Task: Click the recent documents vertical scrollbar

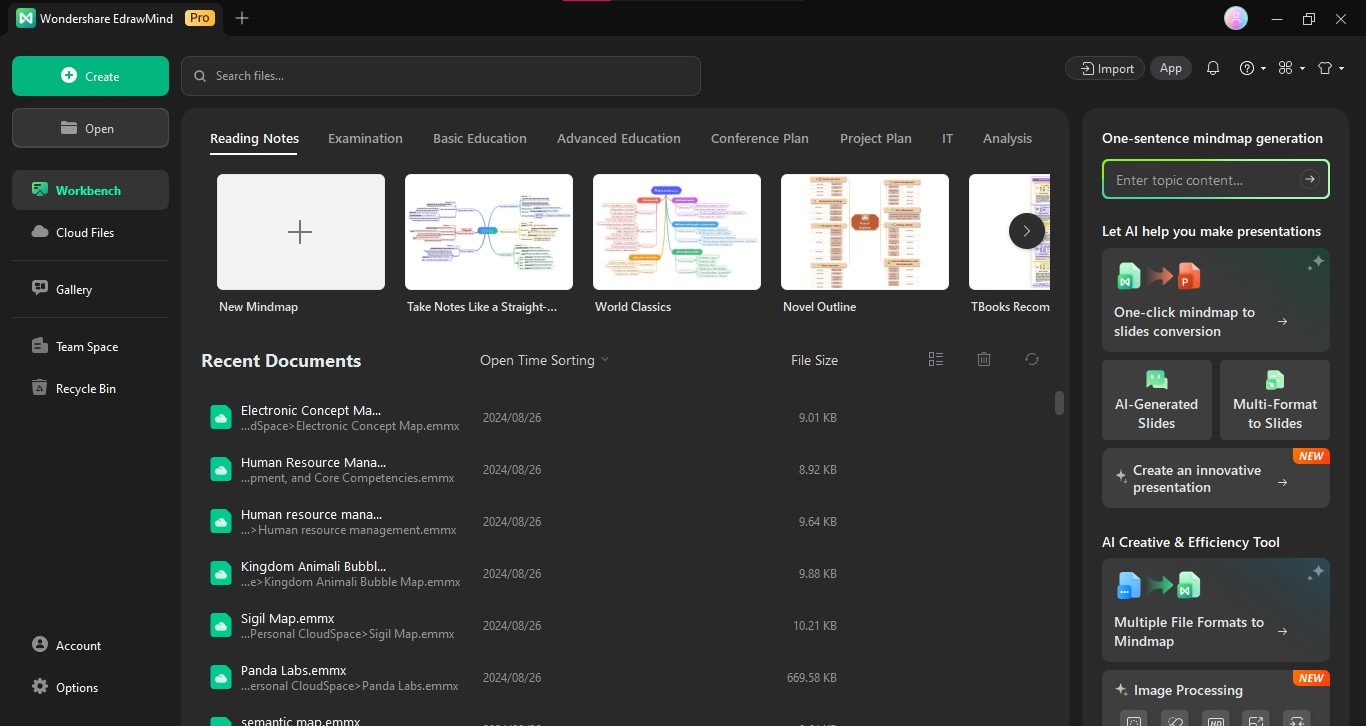Action: pos(1059,403)
